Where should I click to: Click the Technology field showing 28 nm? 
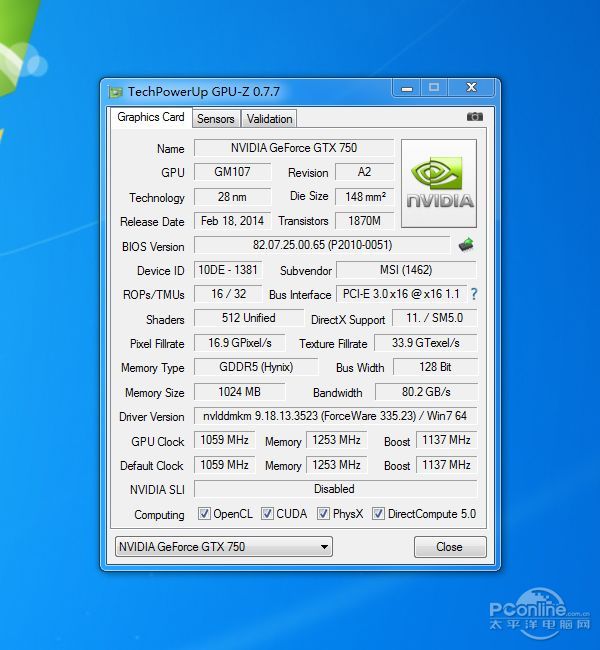point(232,197)
